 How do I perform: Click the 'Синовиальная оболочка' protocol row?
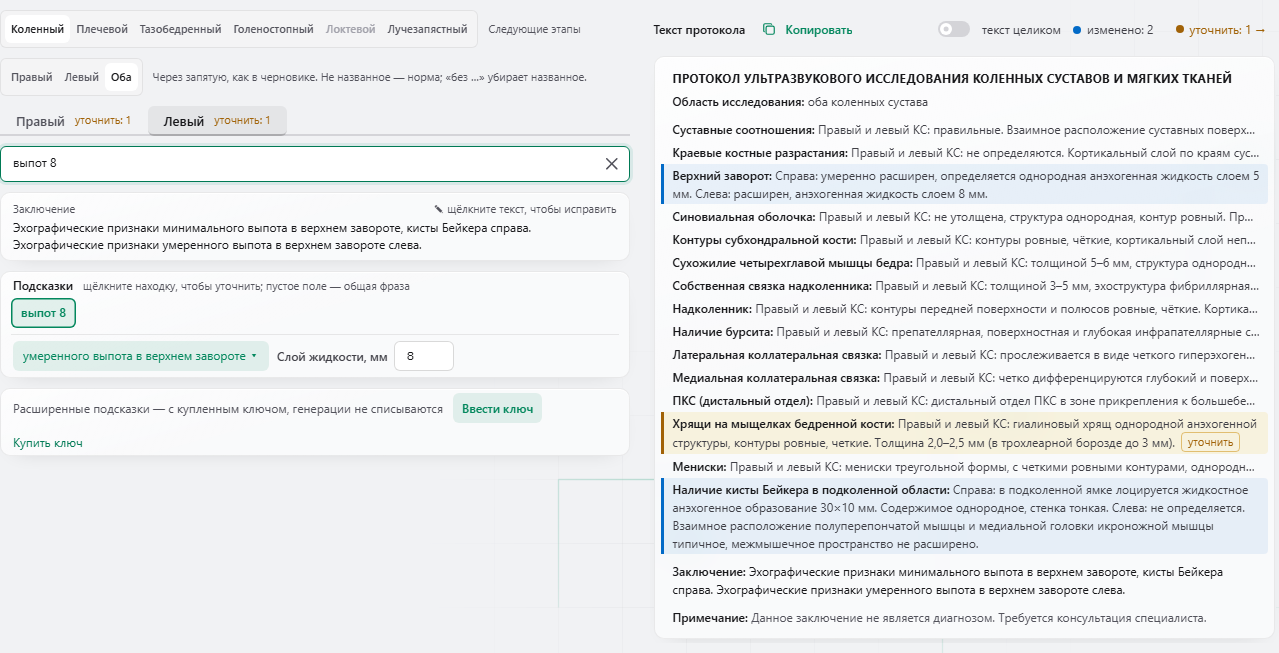963,216
